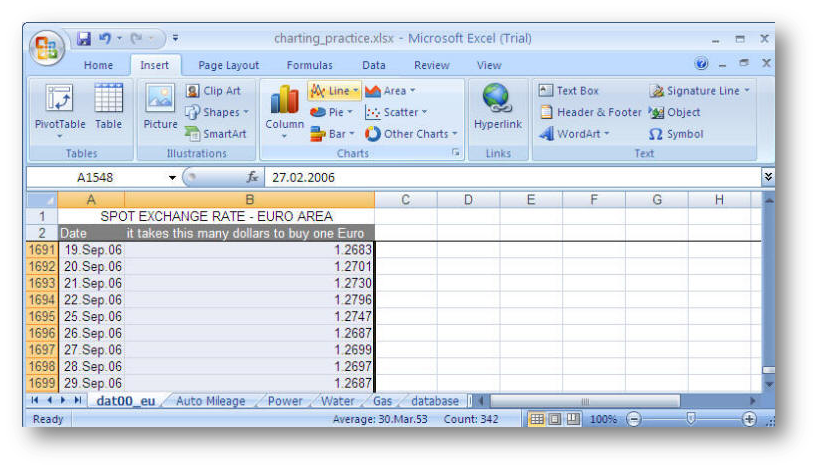Open the Name Box dropdown arrow

(172, 177)
